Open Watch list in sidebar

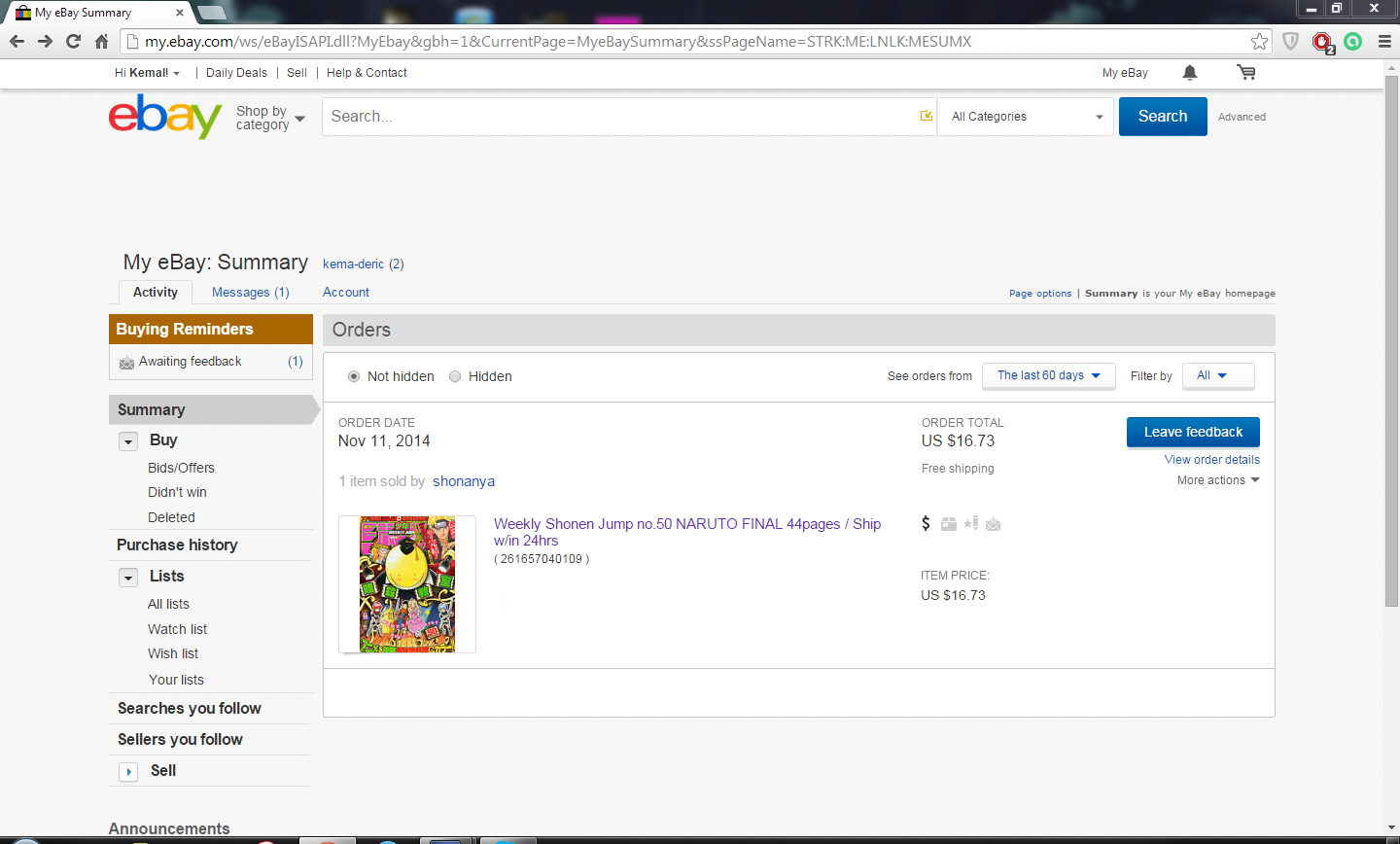tap(177, 629)
